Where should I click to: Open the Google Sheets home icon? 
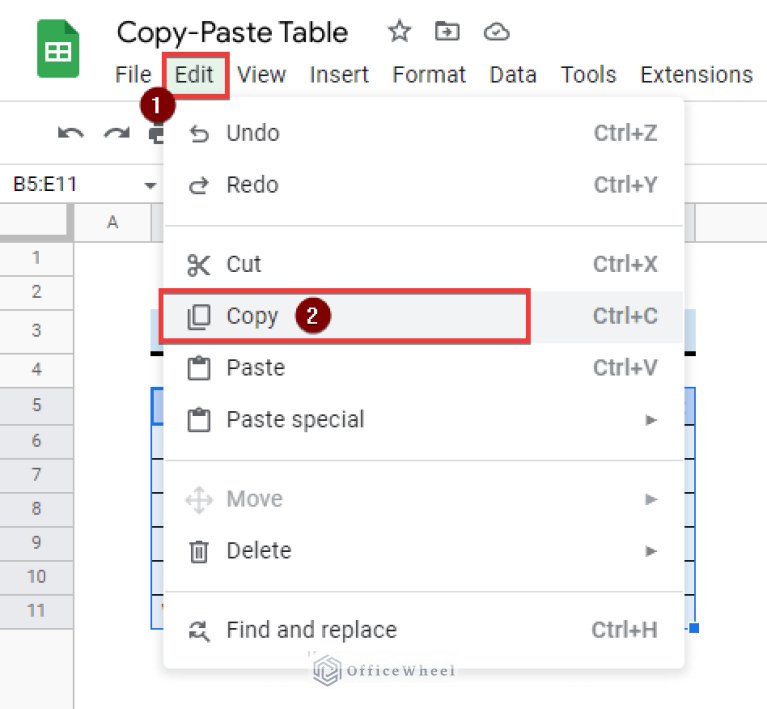(58, 48)
